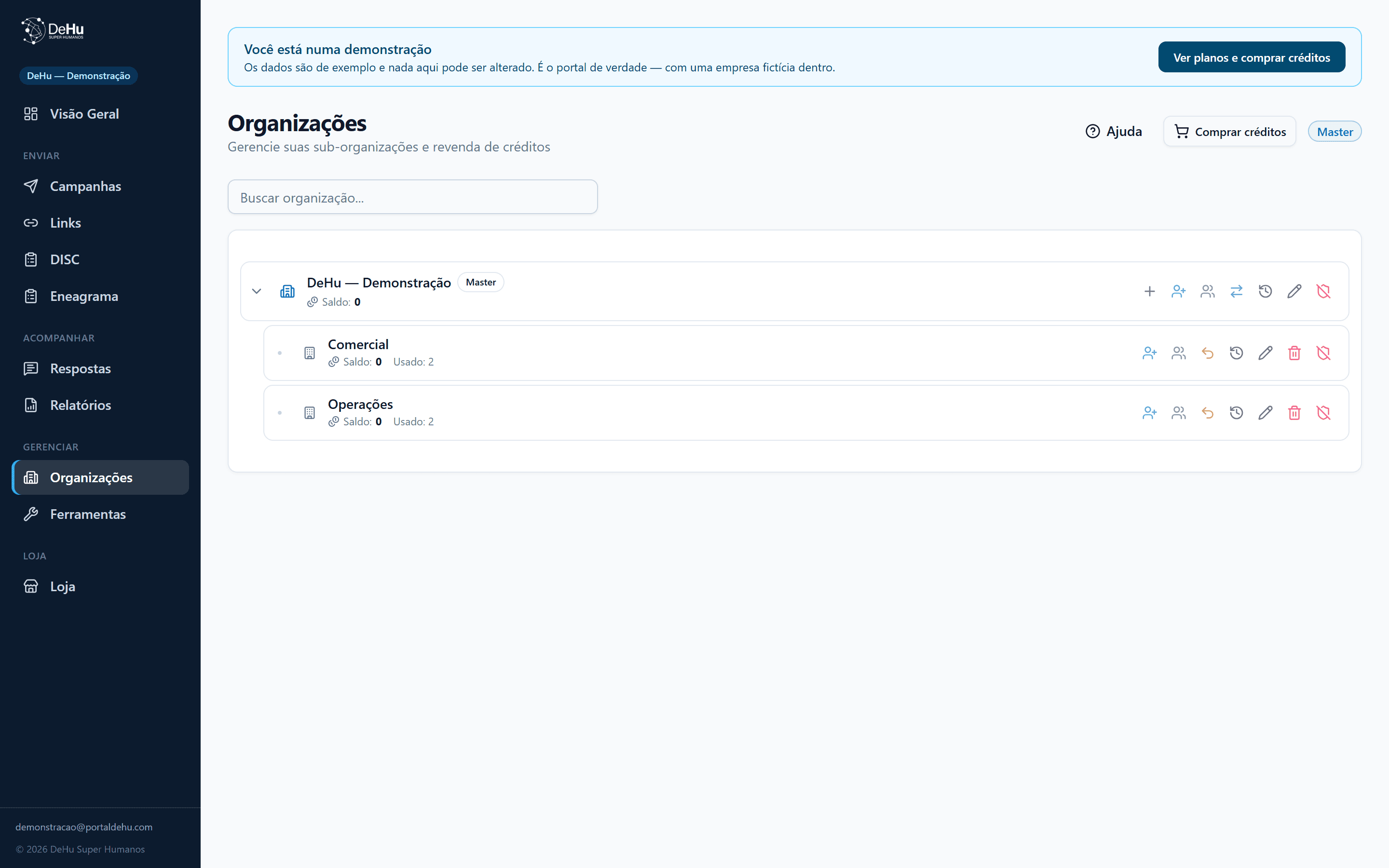Screen dimensions: 1389x868
Task: Click the Comercial organization name
Action: 358,344
